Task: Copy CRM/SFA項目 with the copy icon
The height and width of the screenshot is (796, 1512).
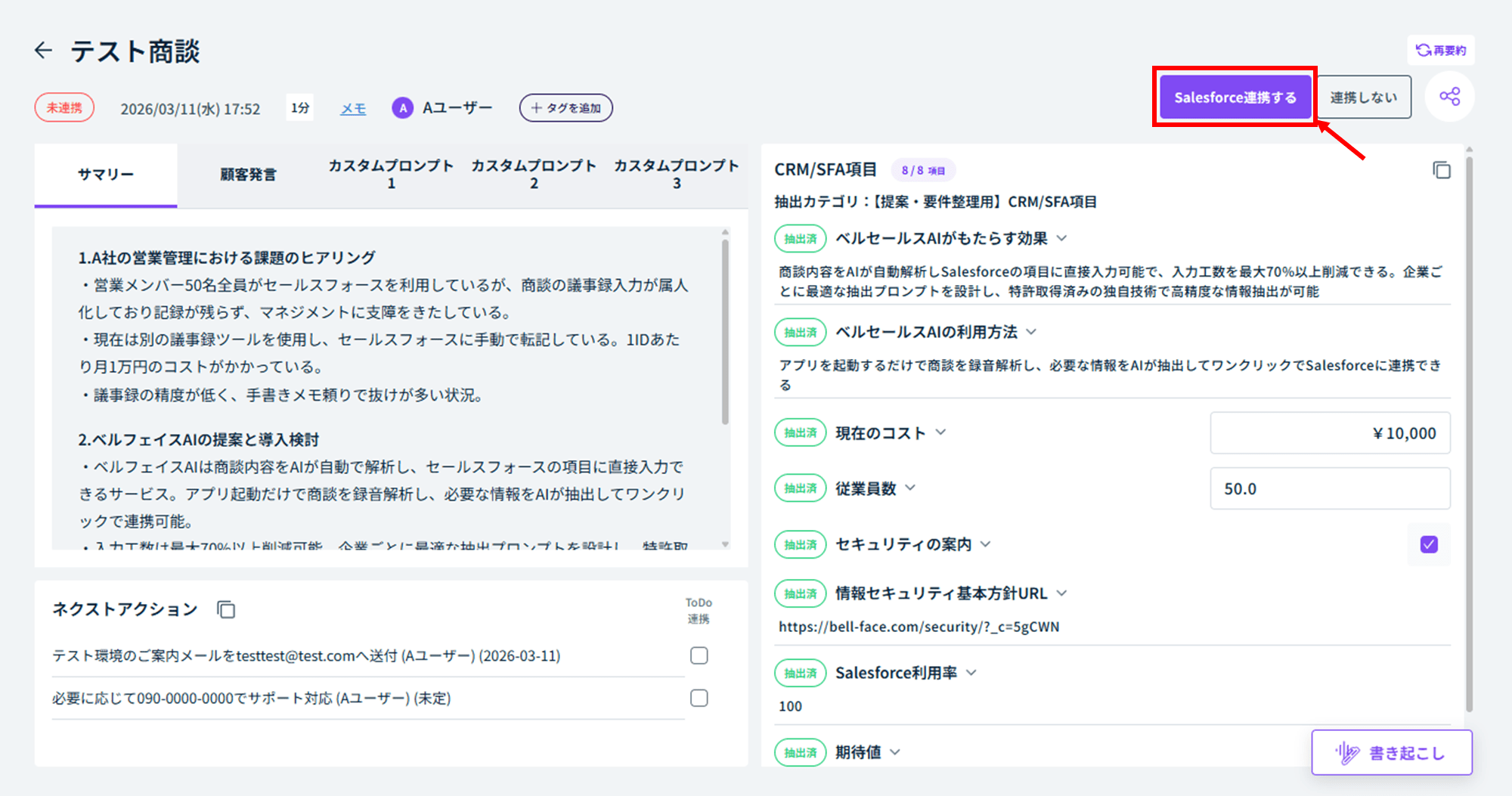Action: coord(1441,170)
